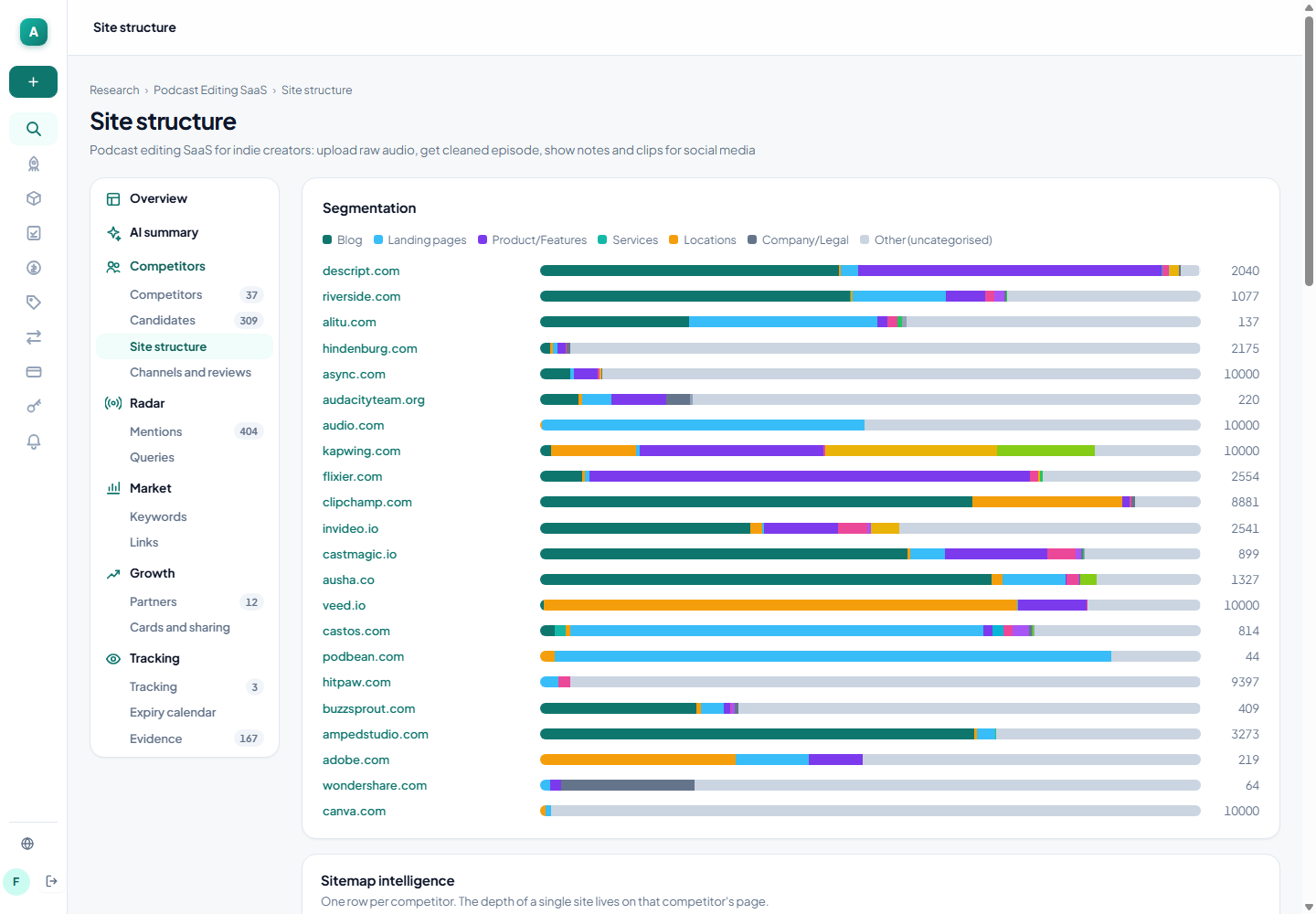
Task: Click the Product/Features legend swatch
Action: pos(483,239)
